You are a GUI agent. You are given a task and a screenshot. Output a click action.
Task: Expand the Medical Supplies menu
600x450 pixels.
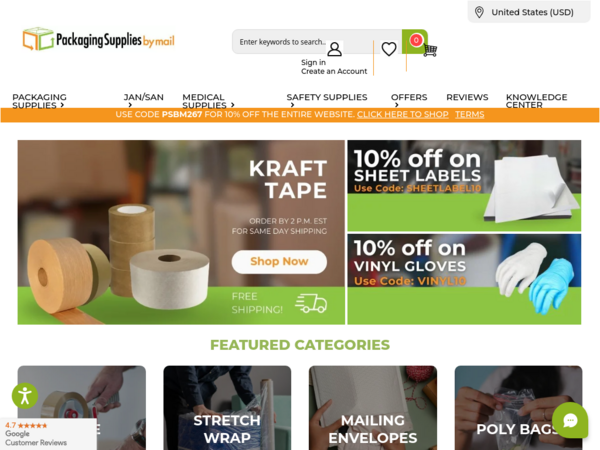pos(209,101)
